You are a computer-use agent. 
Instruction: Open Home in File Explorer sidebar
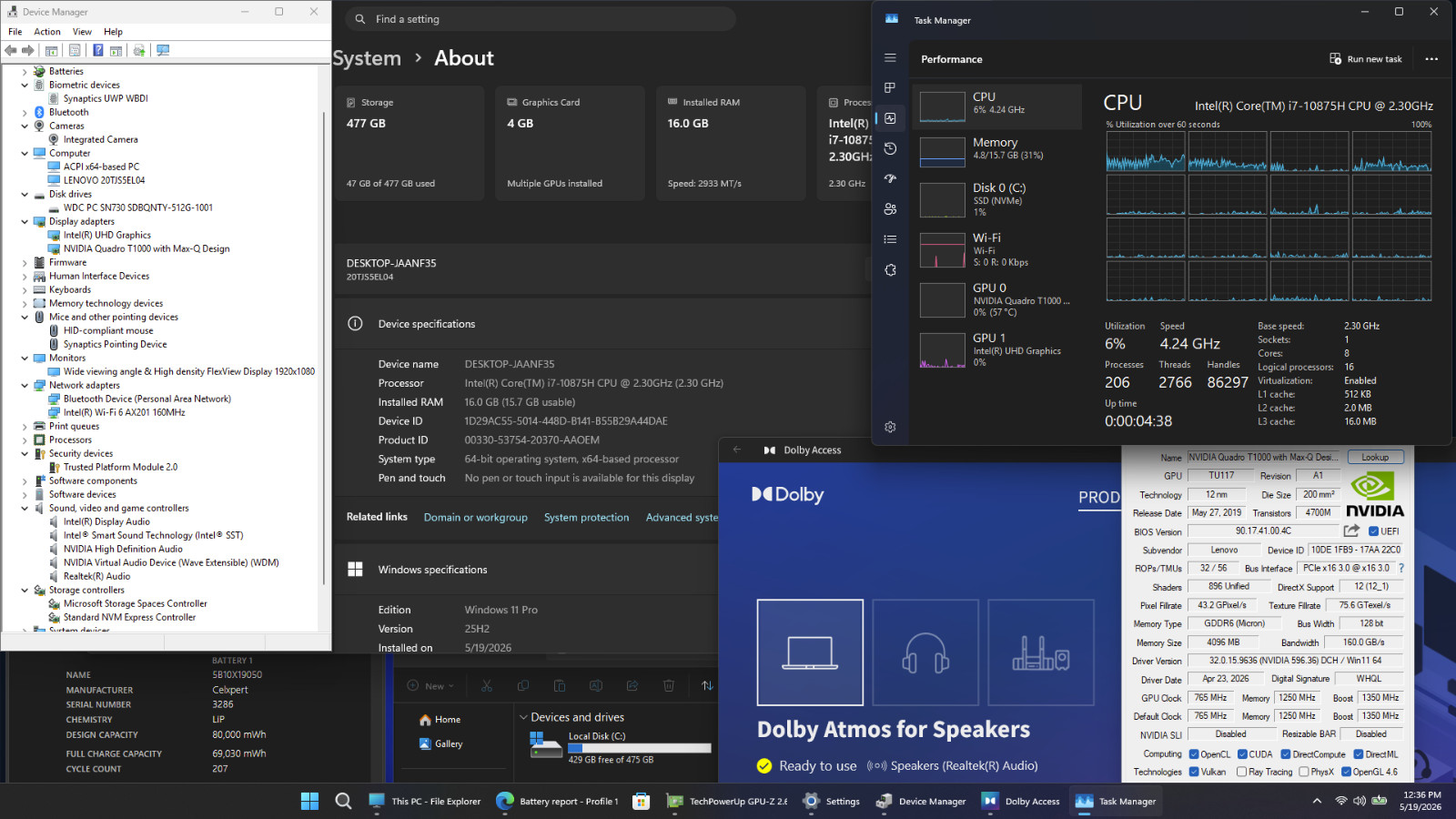440,720
